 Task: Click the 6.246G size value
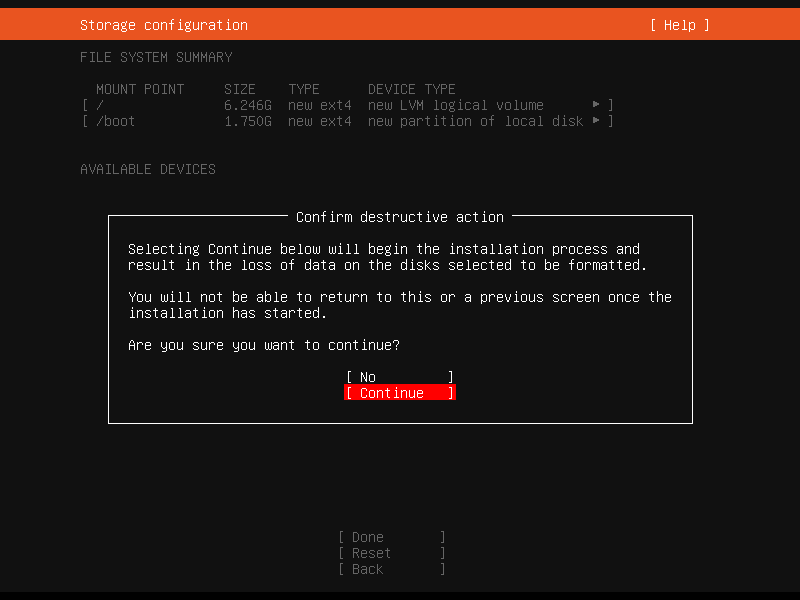pos(248,105)
